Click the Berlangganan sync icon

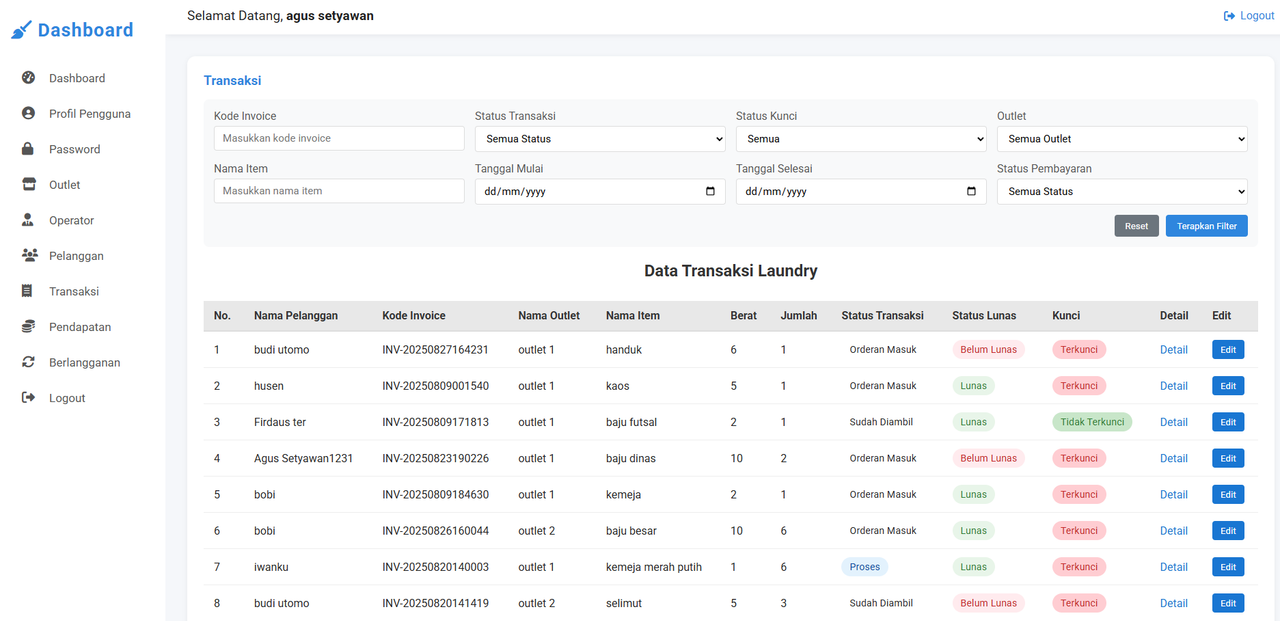[28, 362]
